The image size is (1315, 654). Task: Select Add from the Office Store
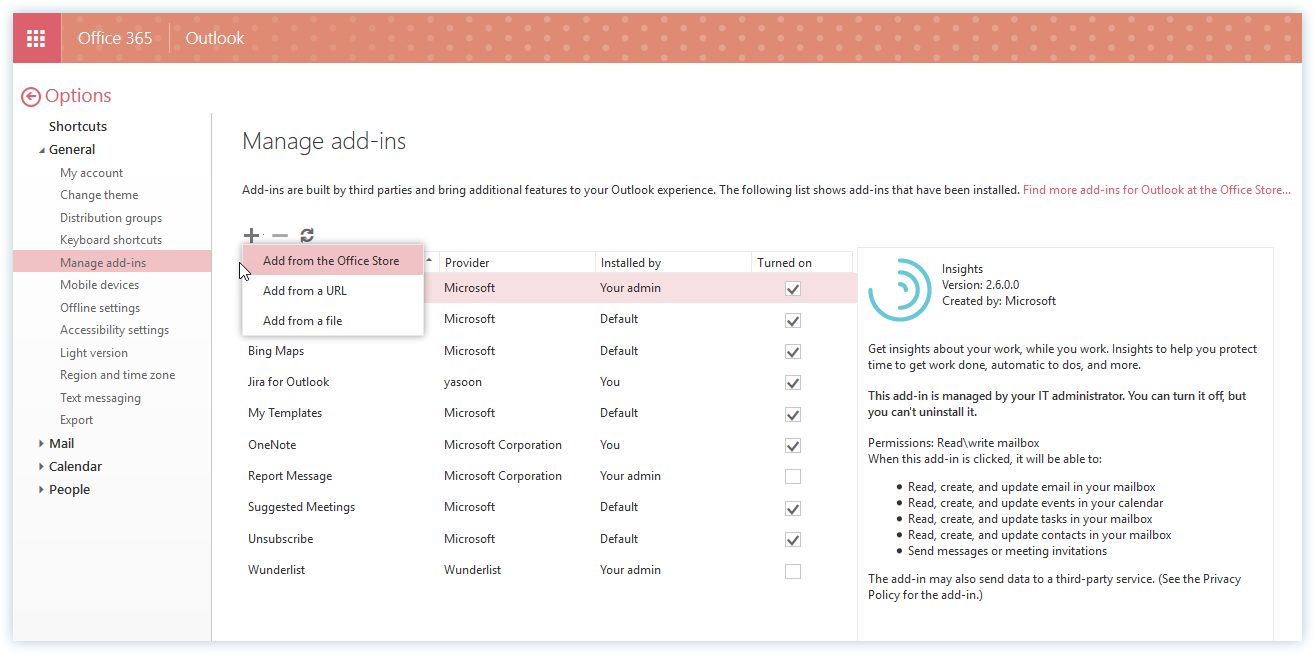[331, 261]
